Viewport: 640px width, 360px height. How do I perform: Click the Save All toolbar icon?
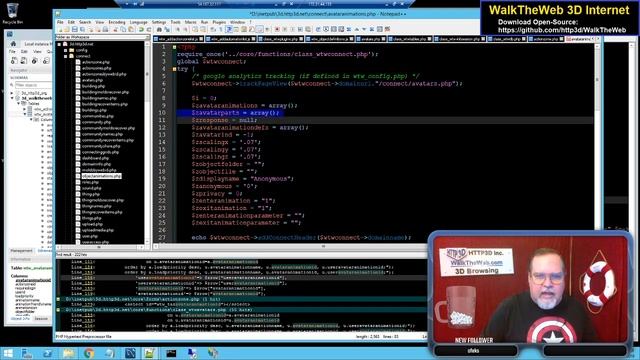coord(82,29)
